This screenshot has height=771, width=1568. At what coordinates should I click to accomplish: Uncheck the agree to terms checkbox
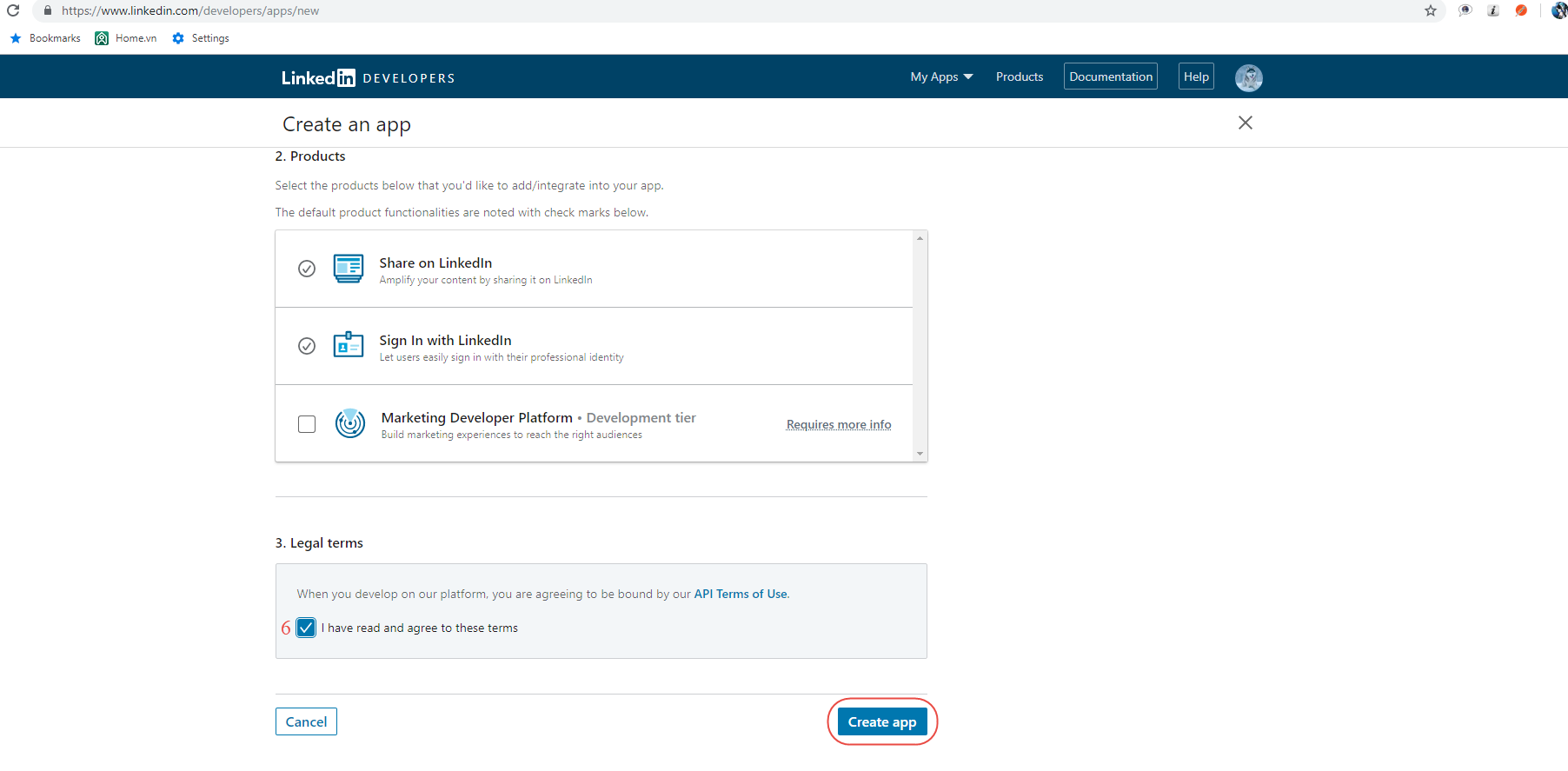306,628
